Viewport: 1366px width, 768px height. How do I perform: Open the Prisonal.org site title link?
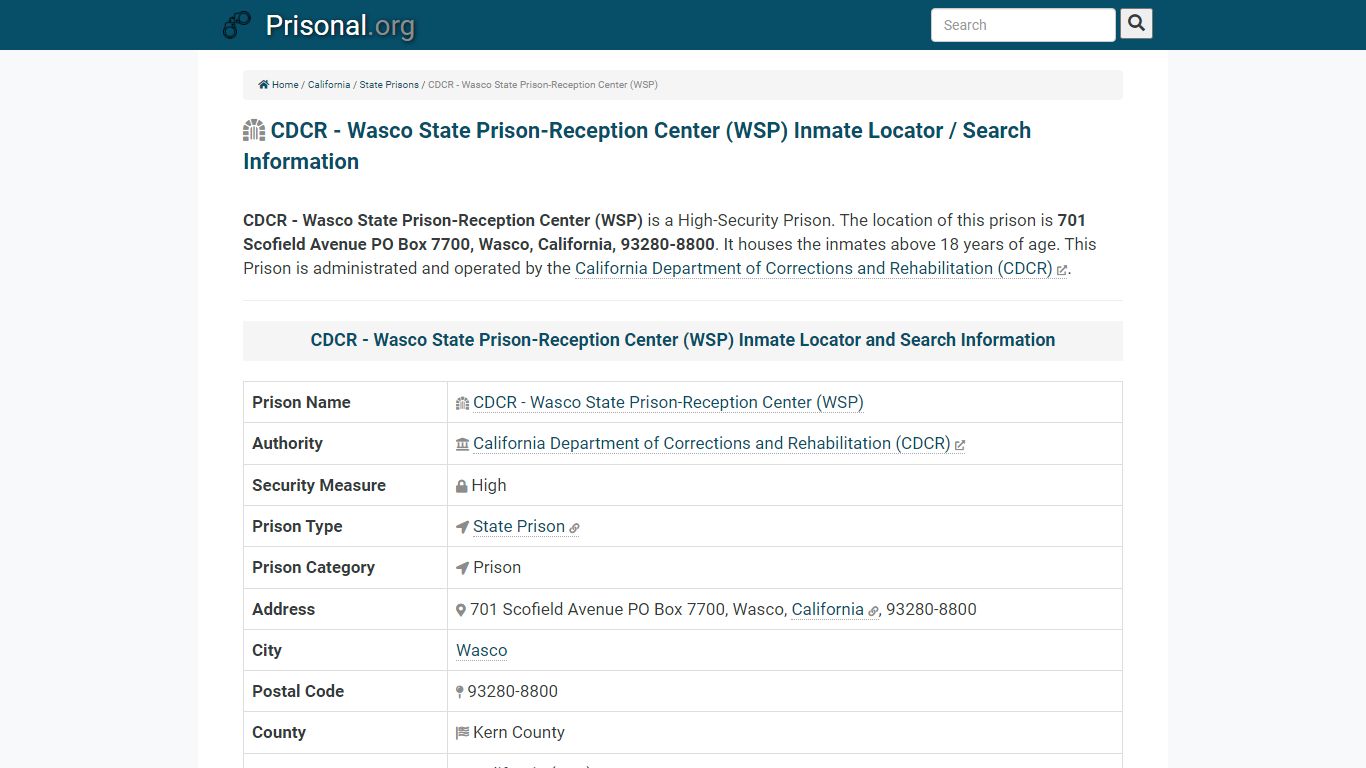(x=340, y=25)
